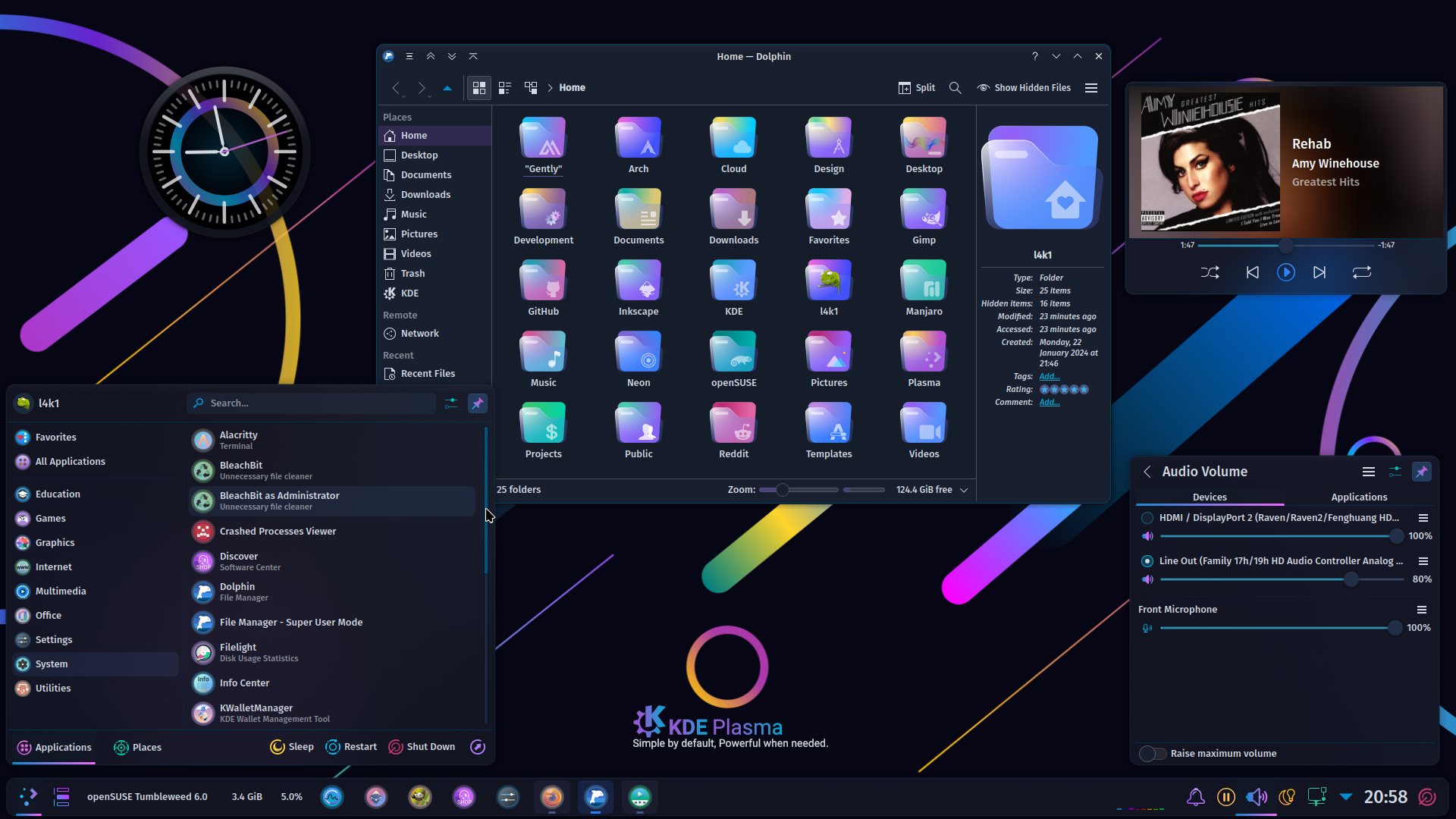The height and width of the screenshot is (819, 1456).
Task: Pin the Audio Volume popup open
Action: click(x=1422, y=472)
